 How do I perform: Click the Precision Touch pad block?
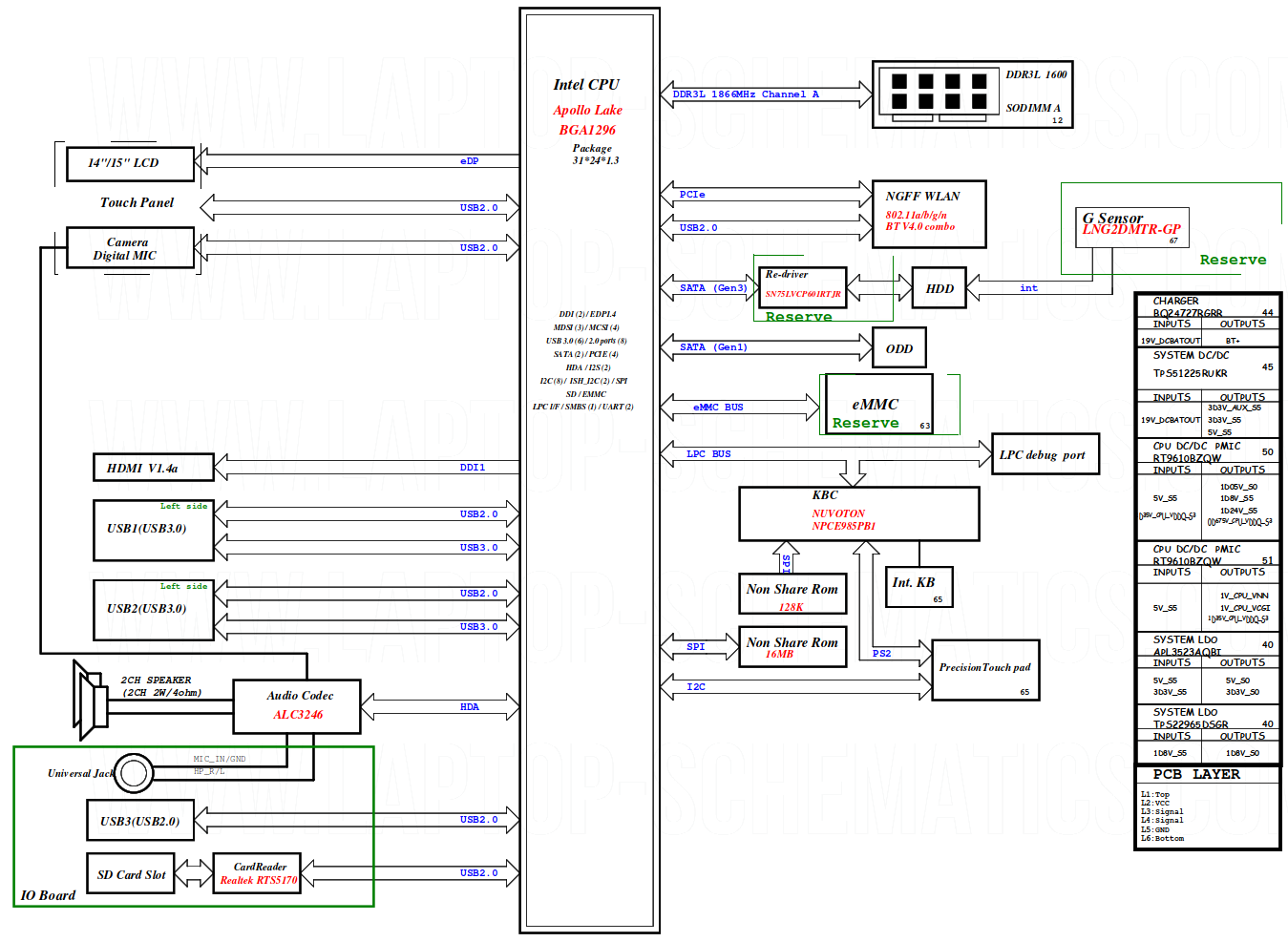click(x=985, y=670)
